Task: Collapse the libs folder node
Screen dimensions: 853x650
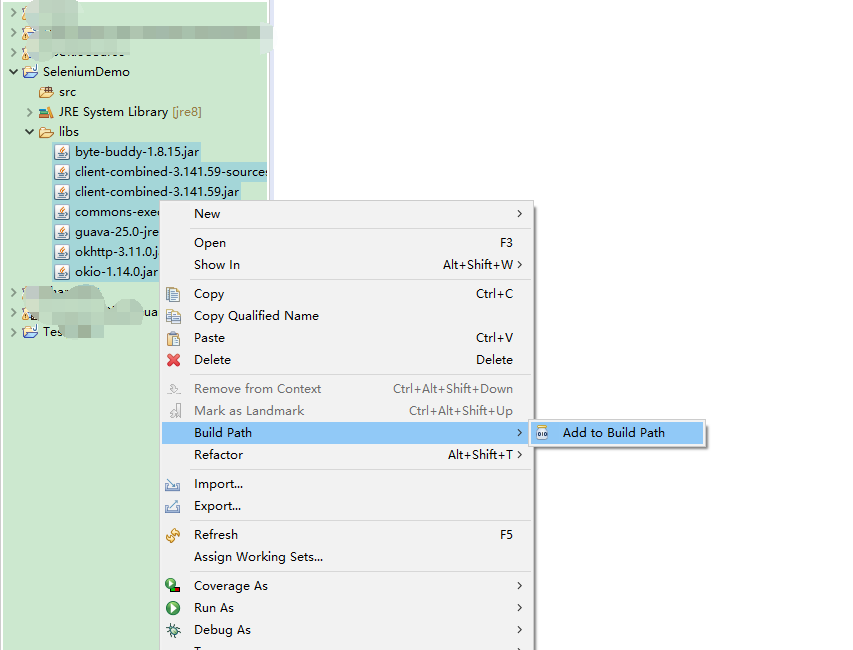Action: (x=29, y=132)
